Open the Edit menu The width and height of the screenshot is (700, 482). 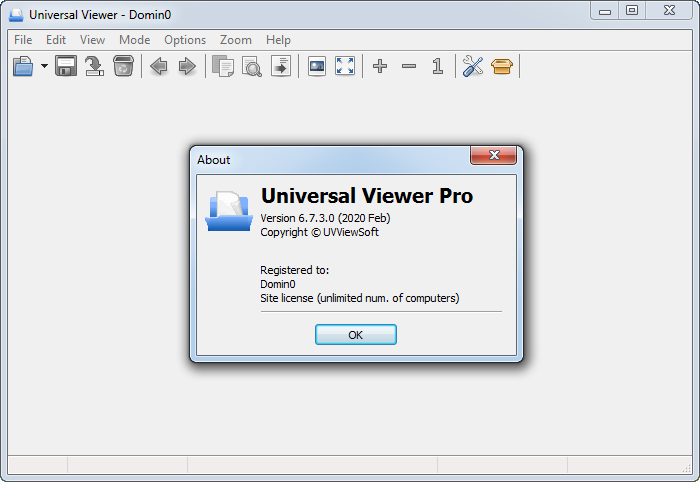(56, 40)
